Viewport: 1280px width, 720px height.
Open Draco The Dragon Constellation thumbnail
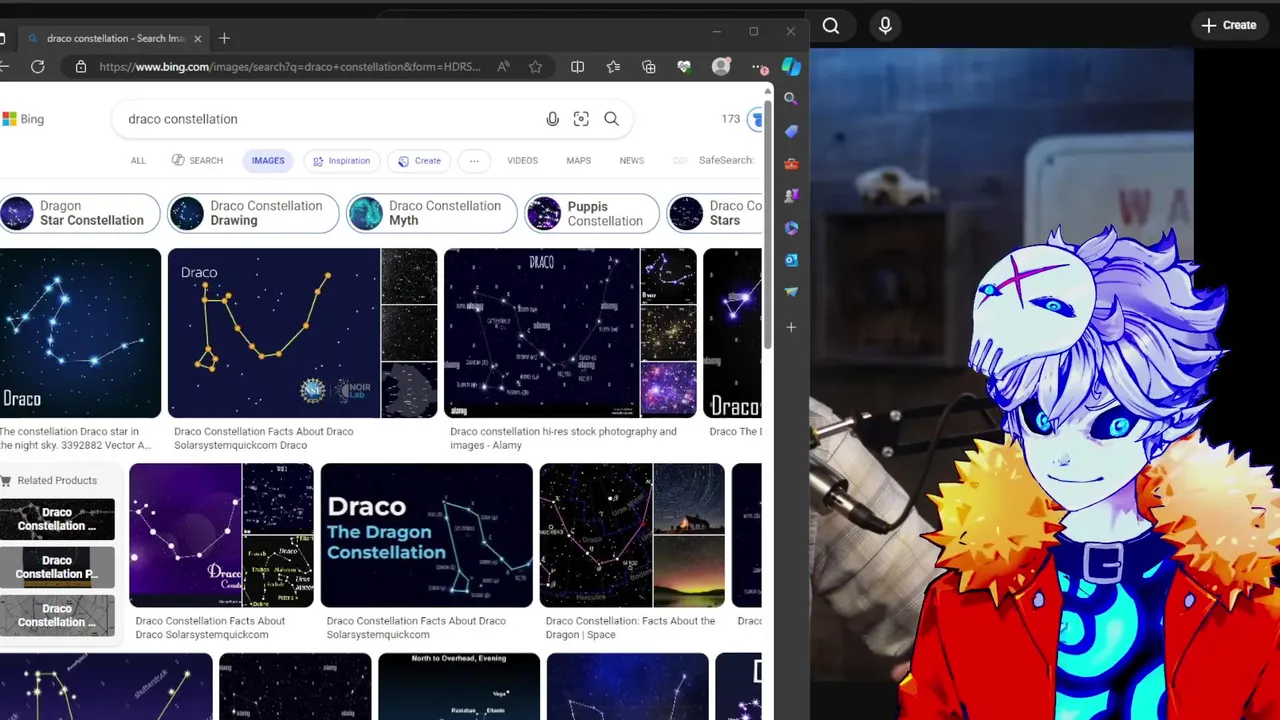[x=426, y=535]
